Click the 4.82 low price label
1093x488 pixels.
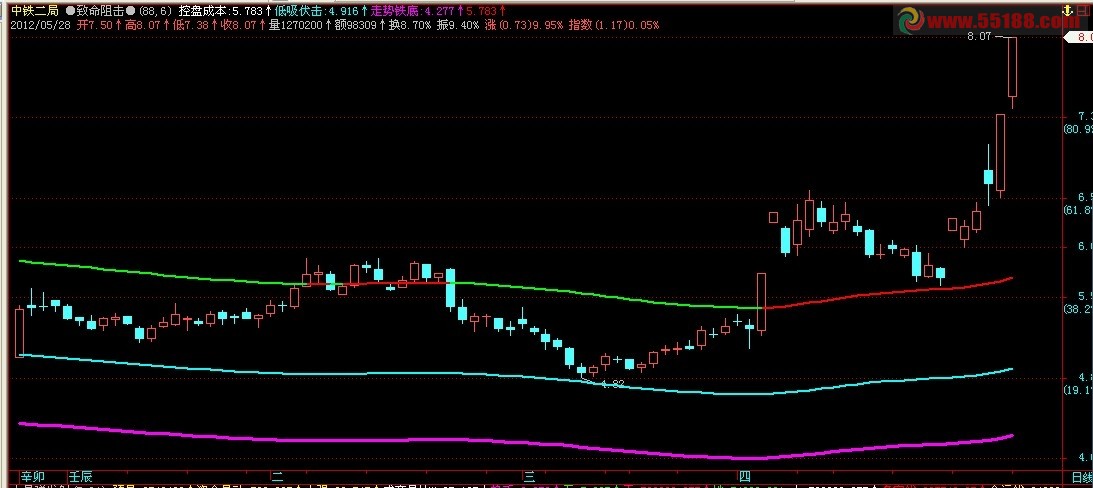611,383
